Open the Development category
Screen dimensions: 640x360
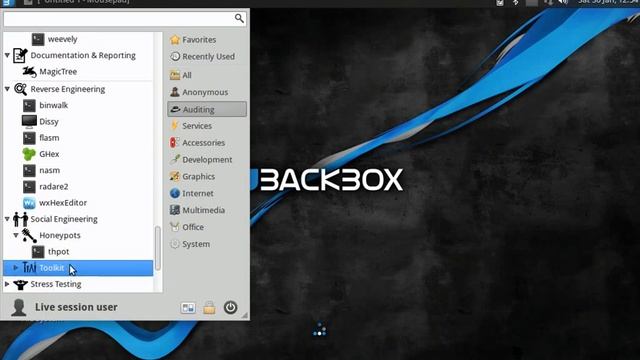coord(207,160)
